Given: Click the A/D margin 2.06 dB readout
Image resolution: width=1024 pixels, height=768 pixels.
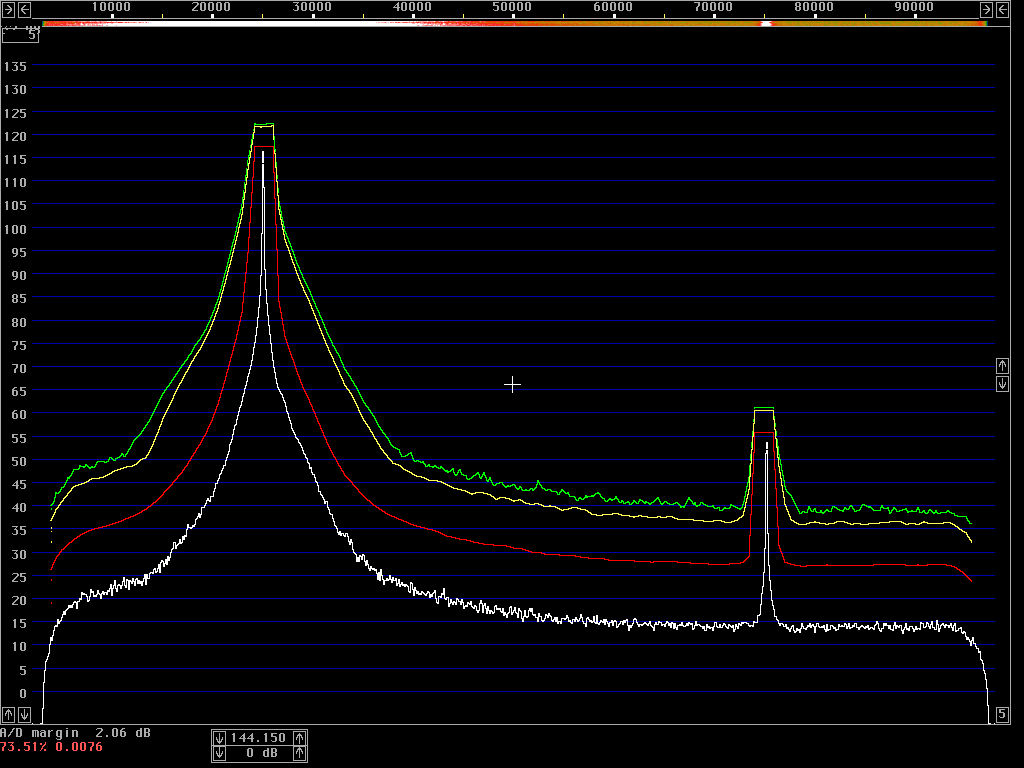Looking at the screenshot, I should coord(75,733).
